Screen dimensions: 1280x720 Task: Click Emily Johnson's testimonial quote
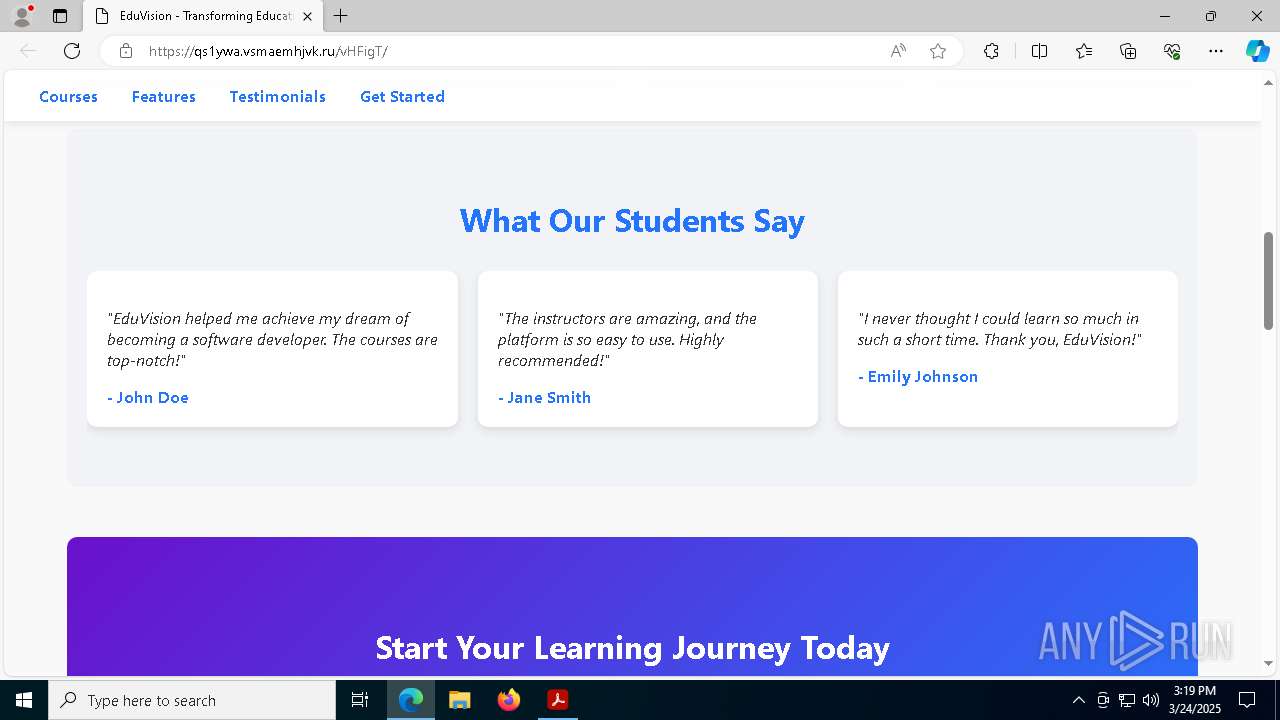(999, 329)
